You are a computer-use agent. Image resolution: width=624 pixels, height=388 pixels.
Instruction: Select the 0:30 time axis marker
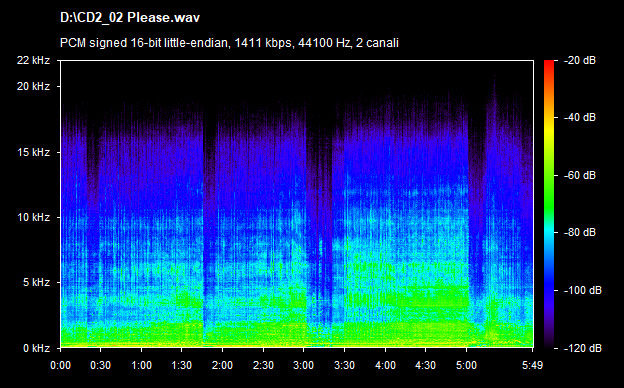click(101, 365)
